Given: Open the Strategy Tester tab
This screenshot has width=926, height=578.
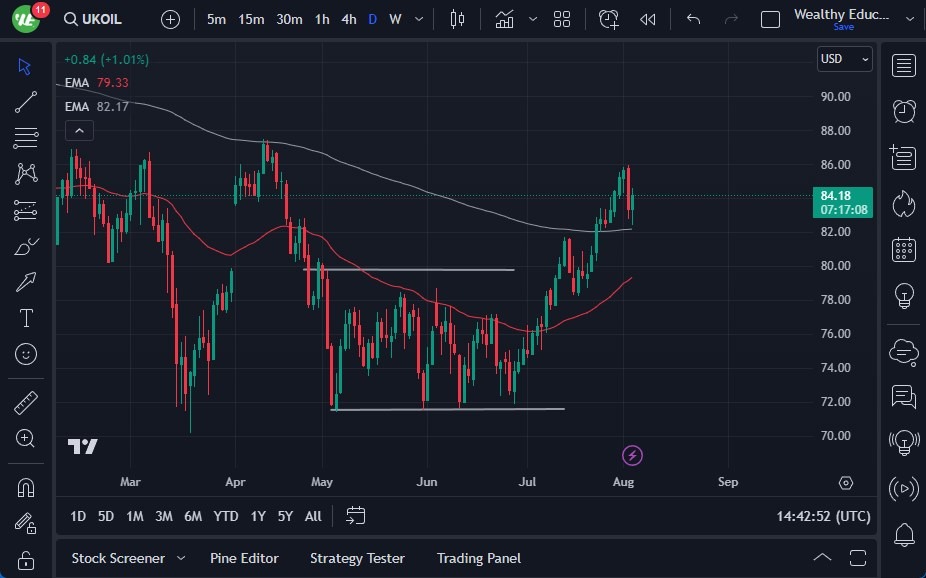Looking at the screenshot, I should [357, 558].
